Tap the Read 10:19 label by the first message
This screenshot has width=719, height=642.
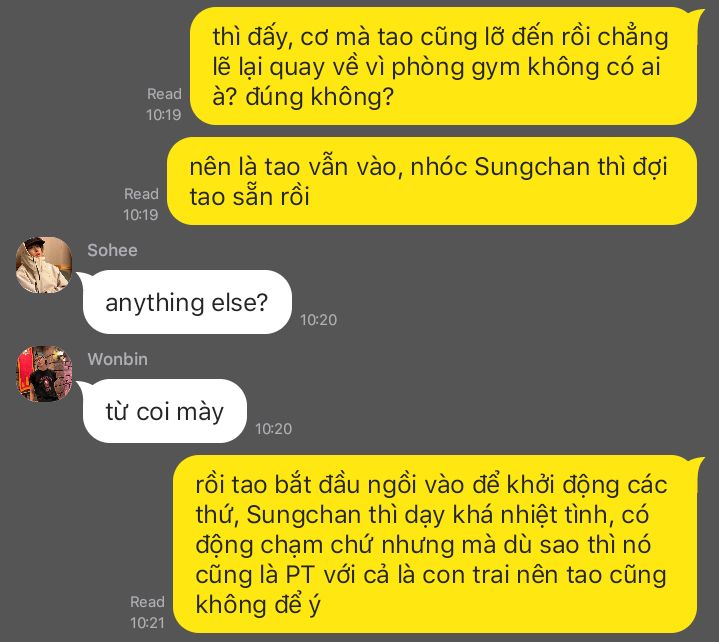[164, 104]
